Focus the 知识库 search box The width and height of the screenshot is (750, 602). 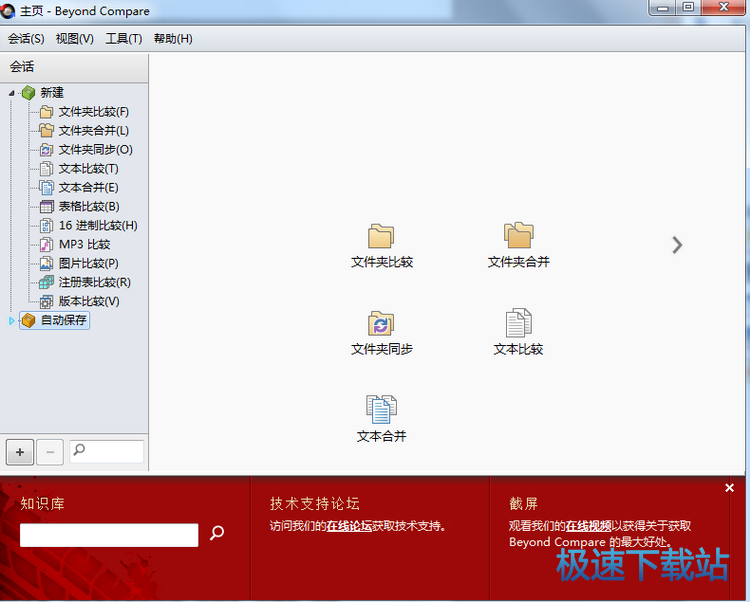pos(109,535)
